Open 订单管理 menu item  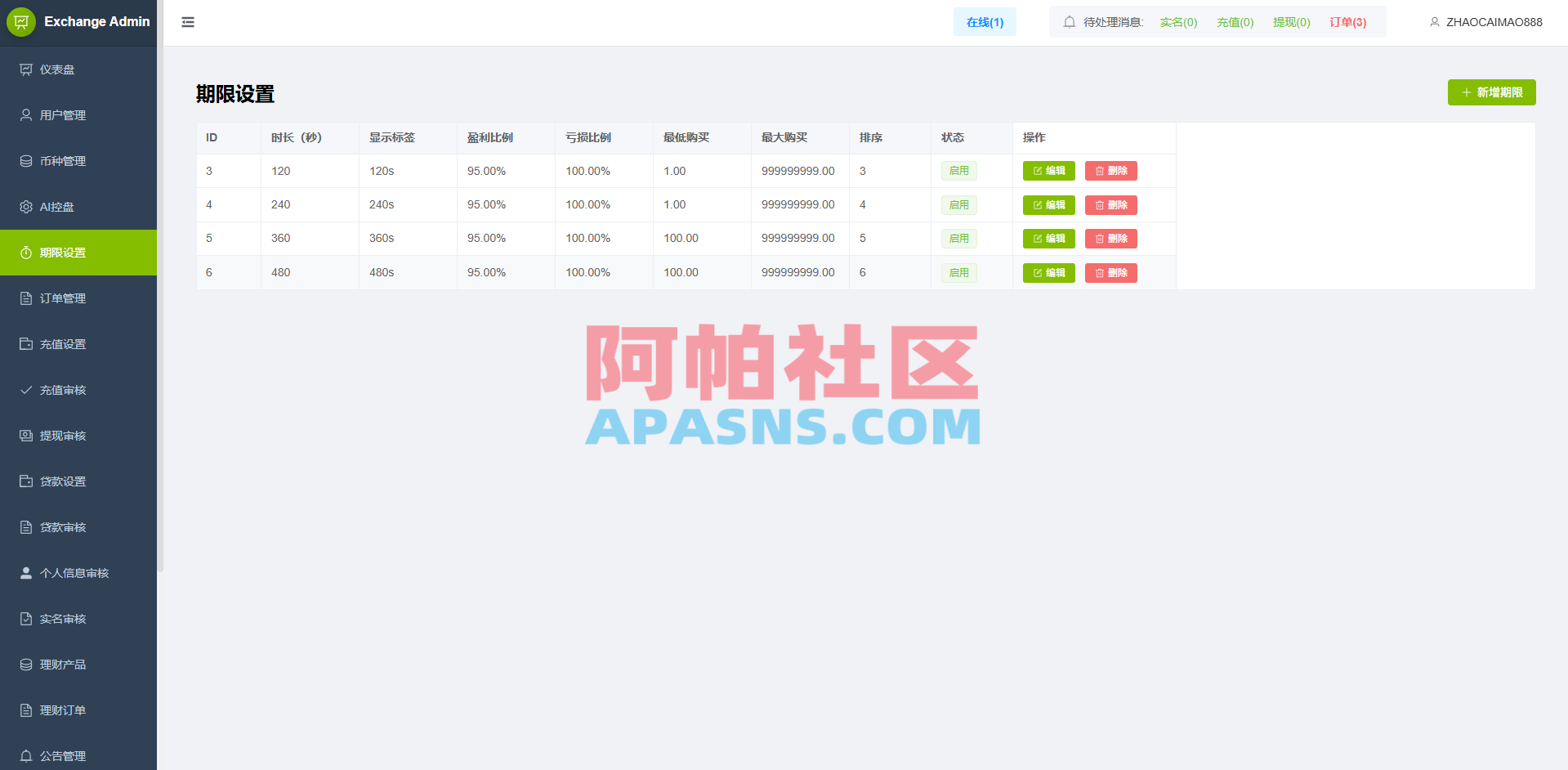point(78,298)
